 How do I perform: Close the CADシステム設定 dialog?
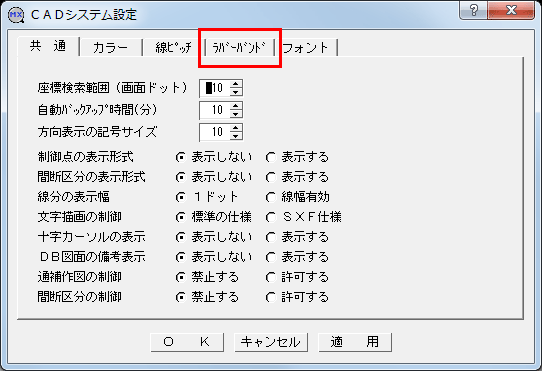pos(511,10)
